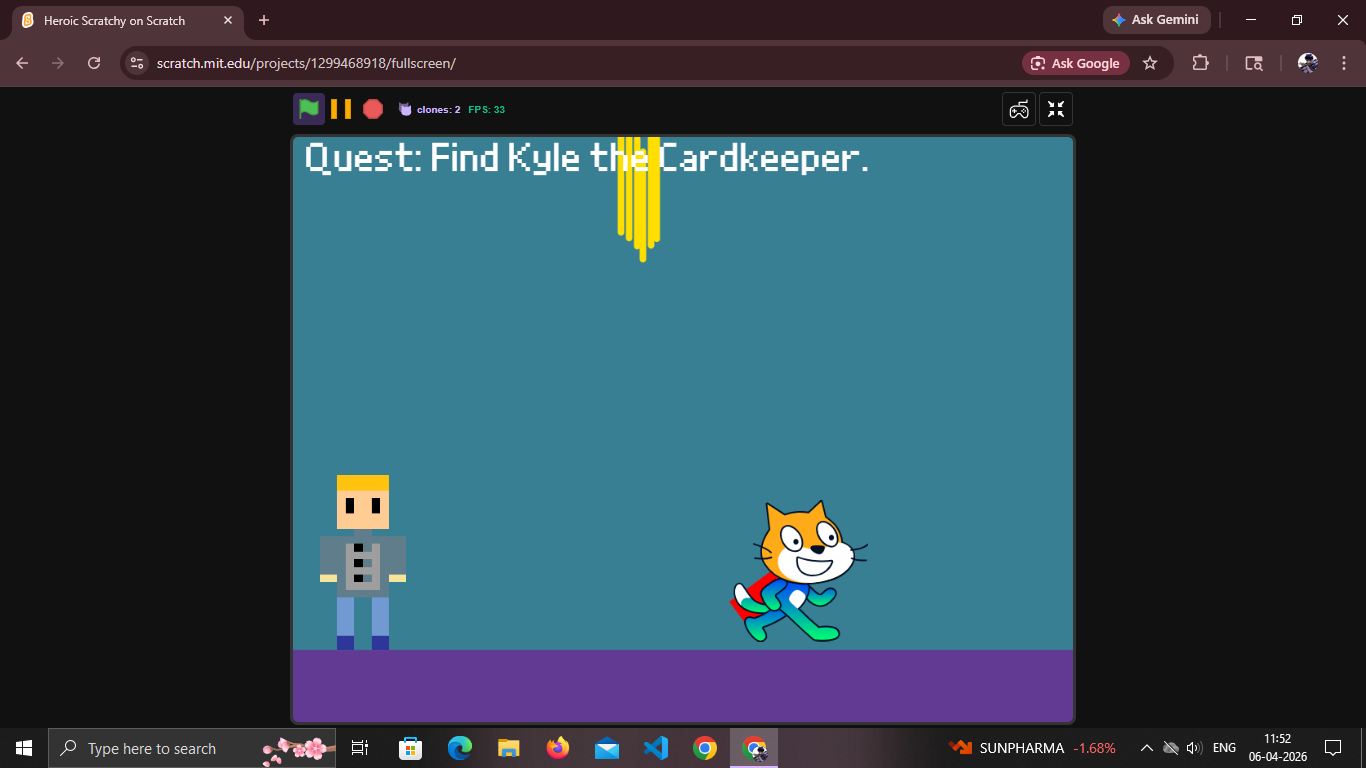1366x768 pixels.
Task: Open a new browser tab
Action: (264, 20)
